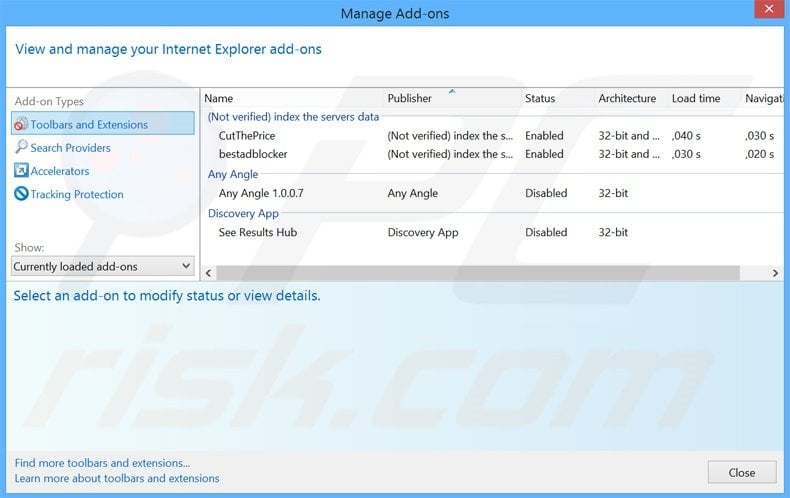Viewport: 790px width, 498px height.
Task: Click Disabled status of See Results Hub
Action: pyautogui.click(x=546, y=232)
